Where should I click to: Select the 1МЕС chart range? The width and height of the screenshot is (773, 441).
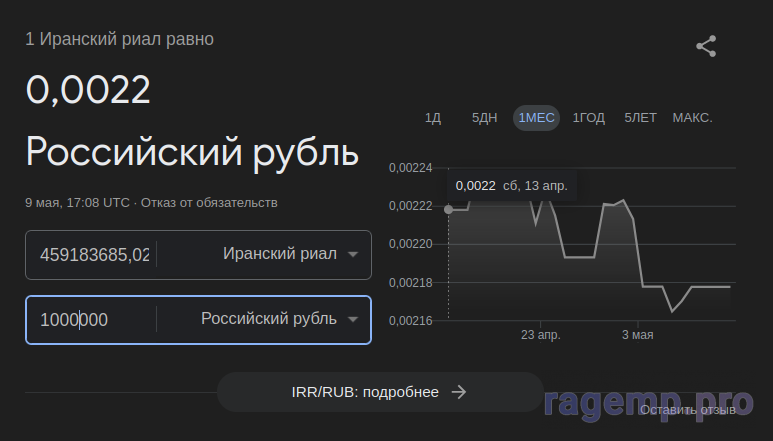click(536, 118)
